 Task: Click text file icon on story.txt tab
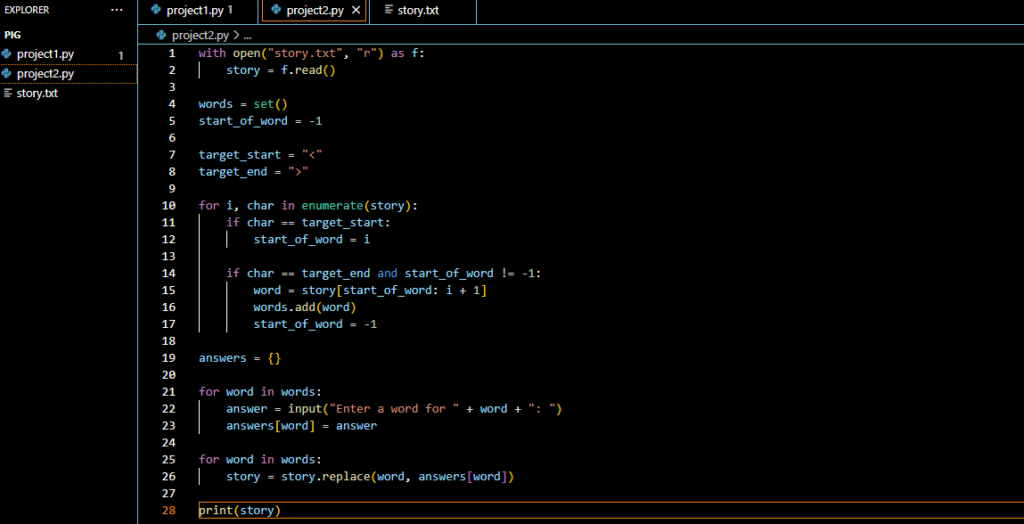tap(388, 11)
